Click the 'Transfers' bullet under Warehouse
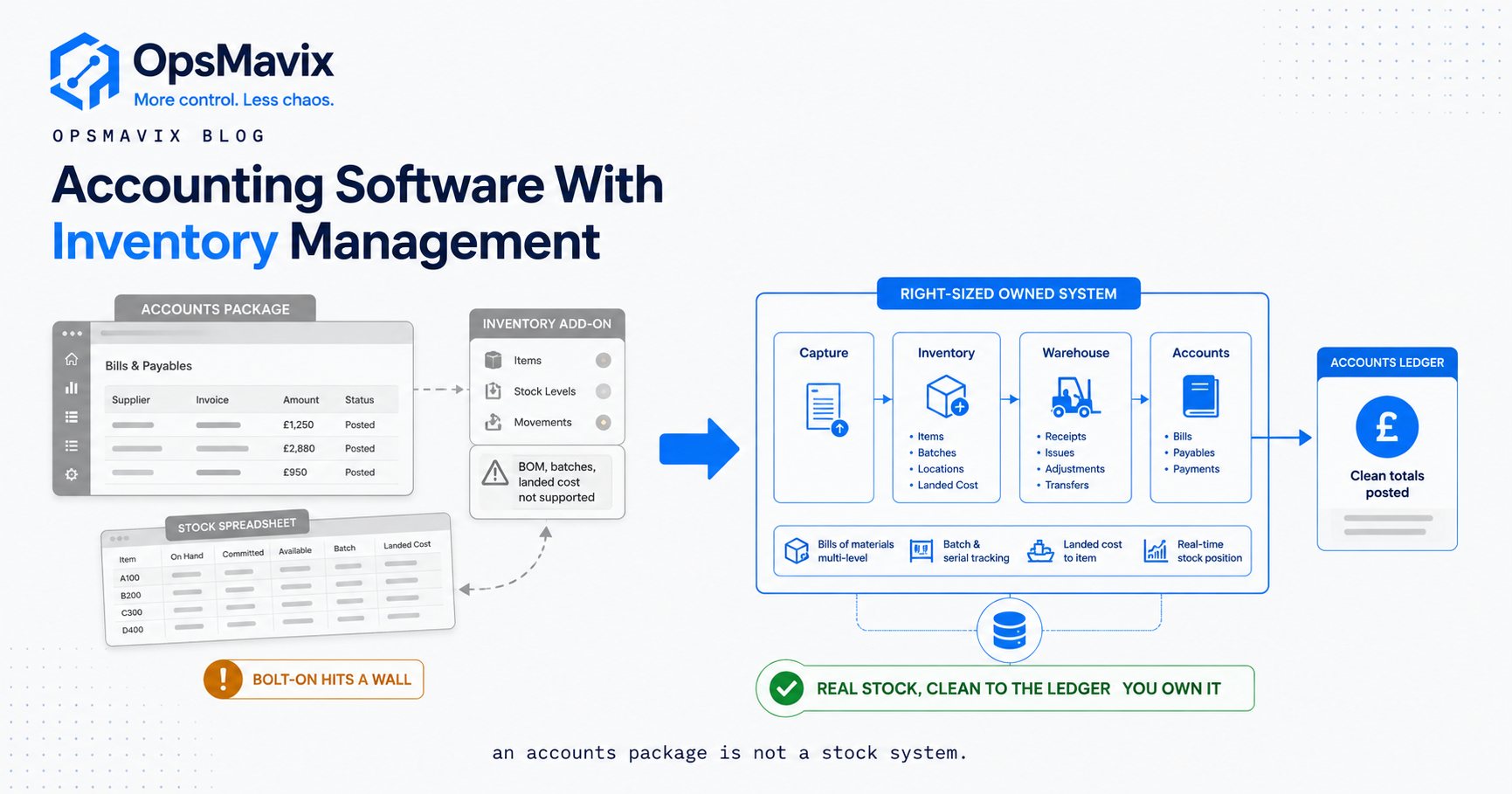The width and height of the screenshot is (1512, 794). [1067, 486]
